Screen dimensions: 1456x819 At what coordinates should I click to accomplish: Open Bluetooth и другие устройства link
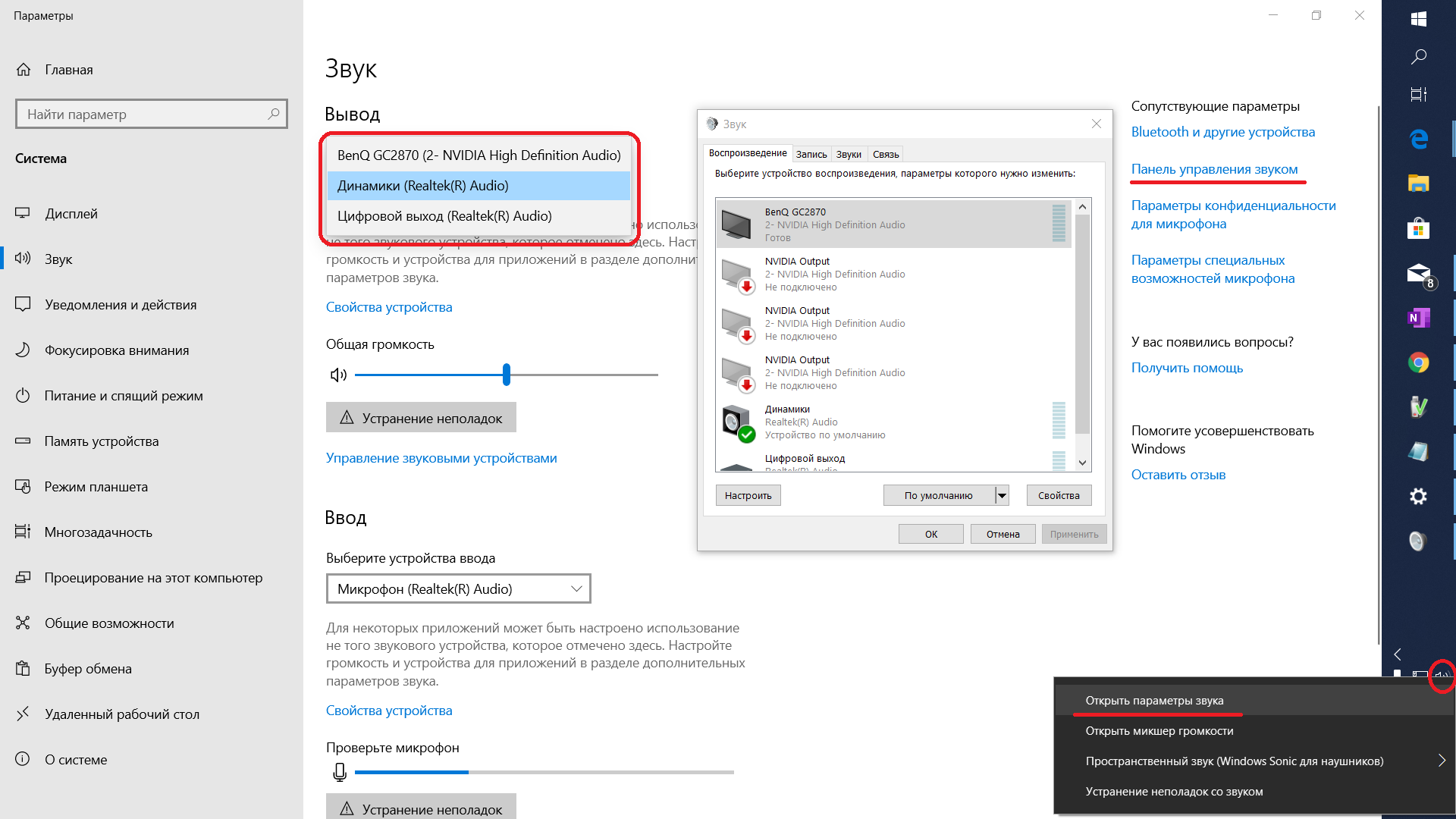tap(1222, 132)
